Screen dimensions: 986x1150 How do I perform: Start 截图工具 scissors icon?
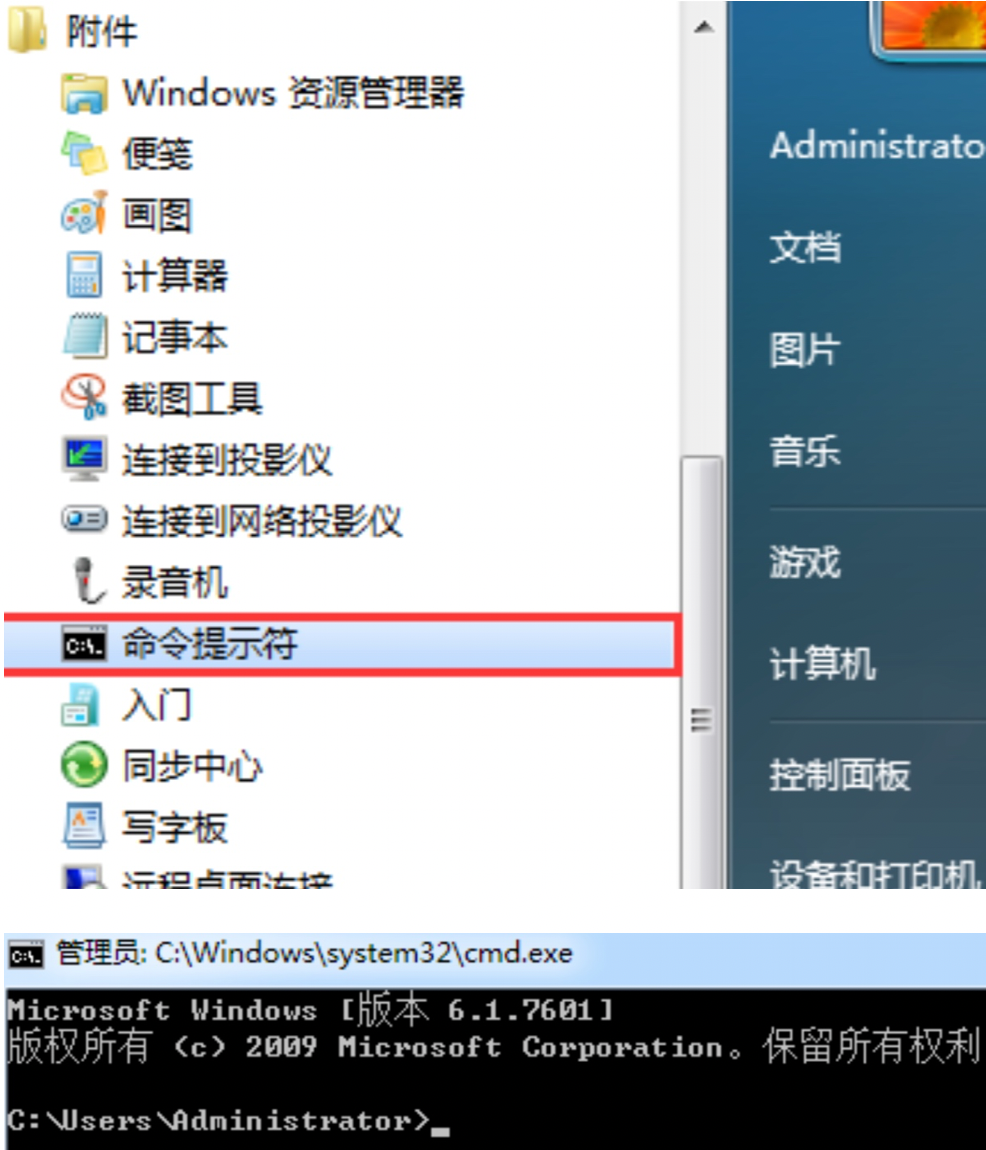[x=84, y=398]
